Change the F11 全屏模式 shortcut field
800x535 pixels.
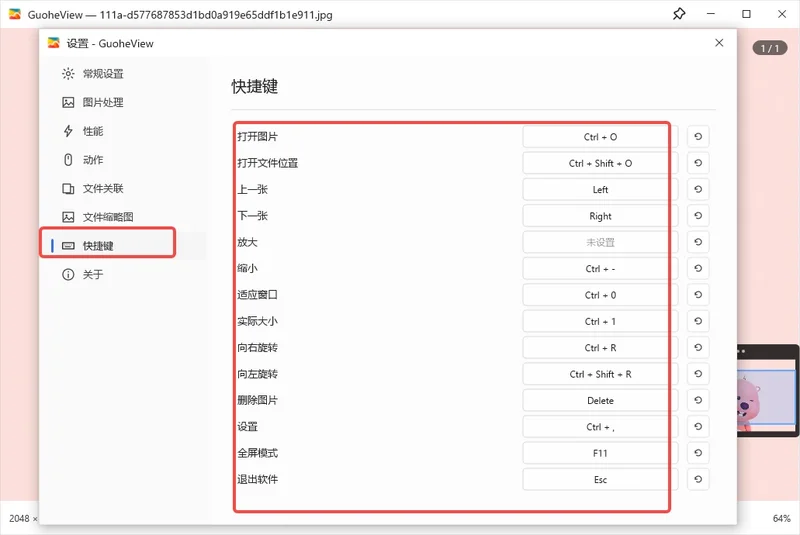(x=600, y=453)
